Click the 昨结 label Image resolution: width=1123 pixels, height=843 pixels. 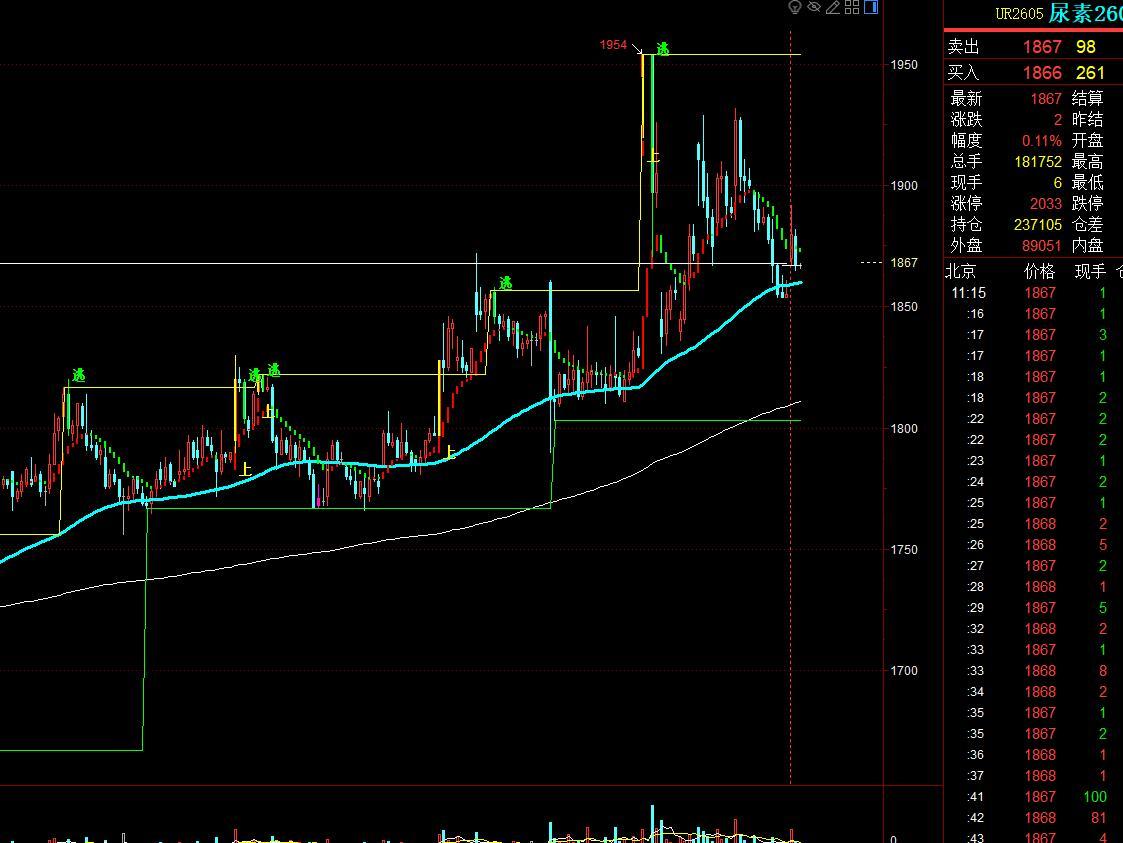coord(1087,120)
